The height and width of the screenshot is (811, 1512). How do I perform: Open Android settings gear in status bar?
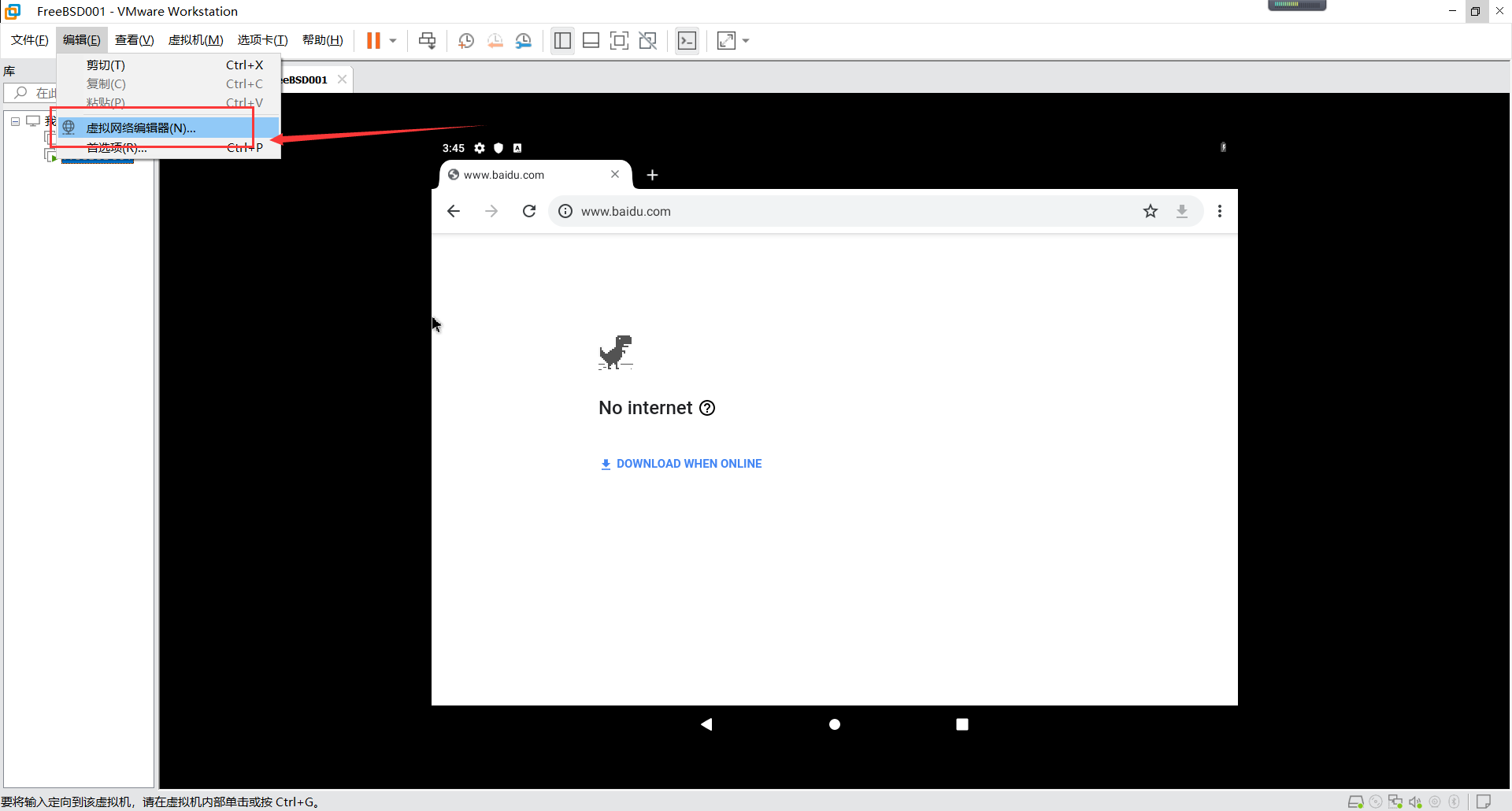(480, 148)
